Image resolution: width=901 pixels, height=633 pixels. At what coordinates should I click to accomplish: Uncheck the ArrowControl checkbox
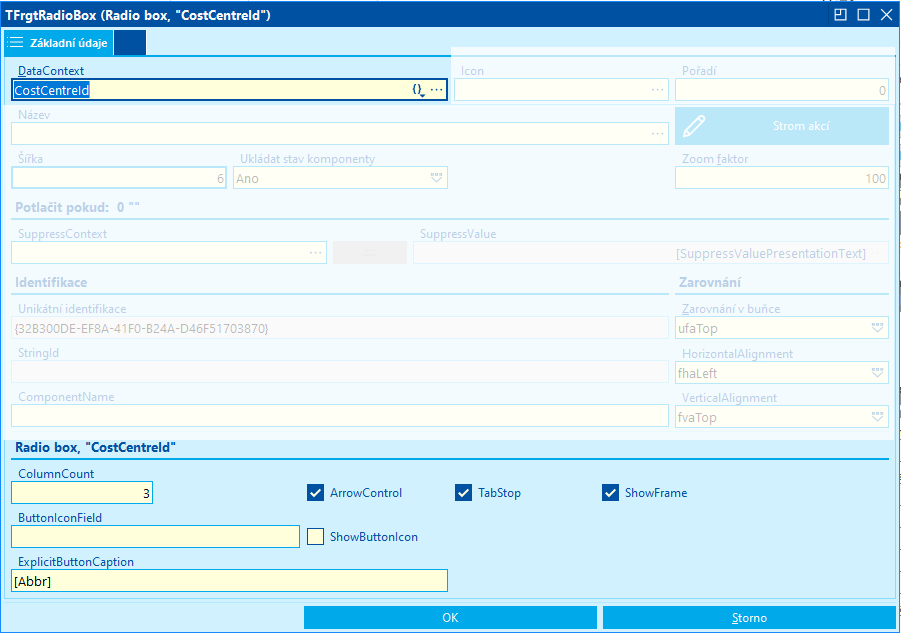coord(315,493)
